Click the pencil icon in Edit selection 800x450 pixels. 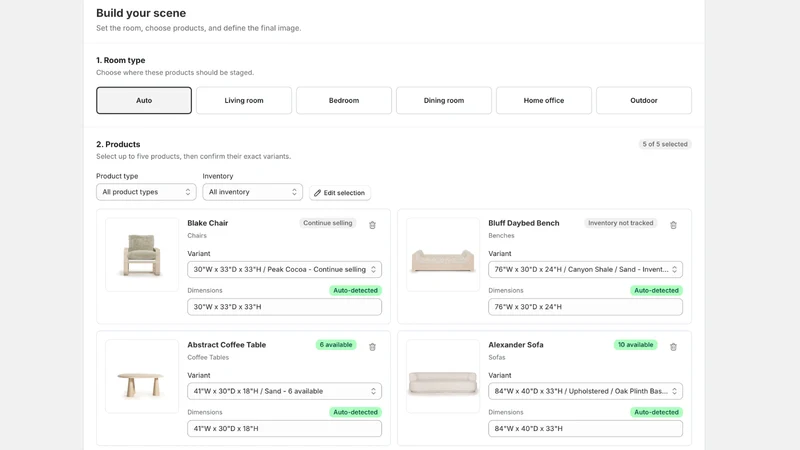317,193
